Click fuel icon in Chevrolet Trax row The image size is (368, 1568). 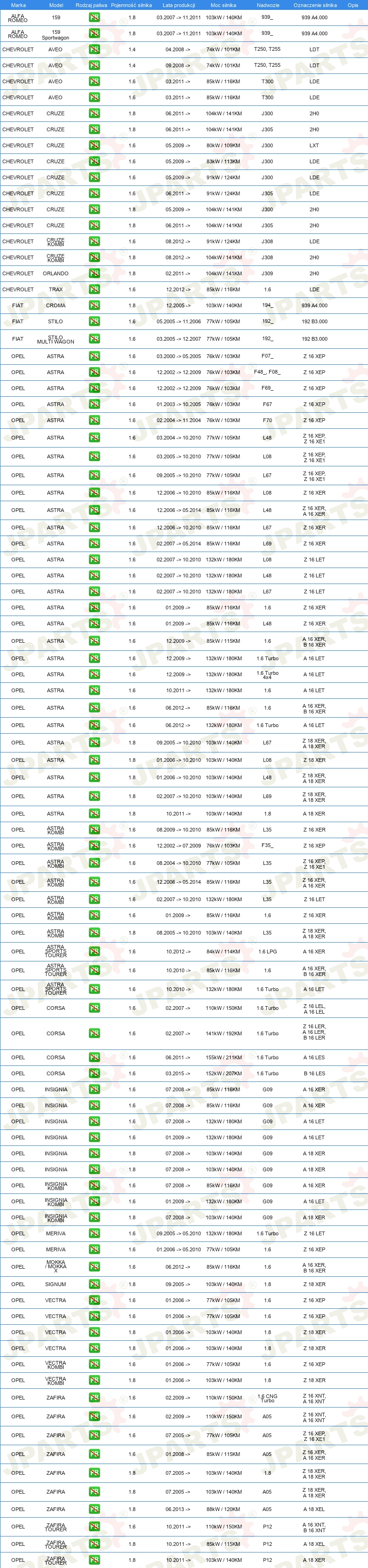click(94, 289)
